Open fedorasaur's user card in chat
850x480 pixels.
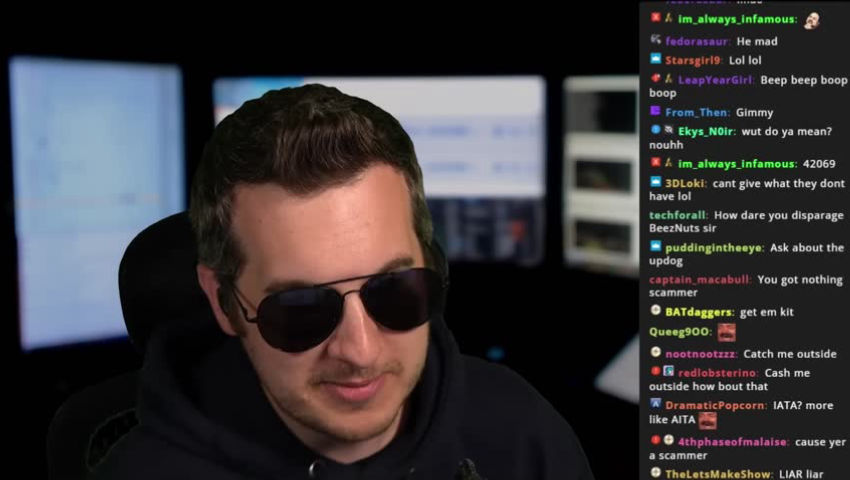pos(697,41)
